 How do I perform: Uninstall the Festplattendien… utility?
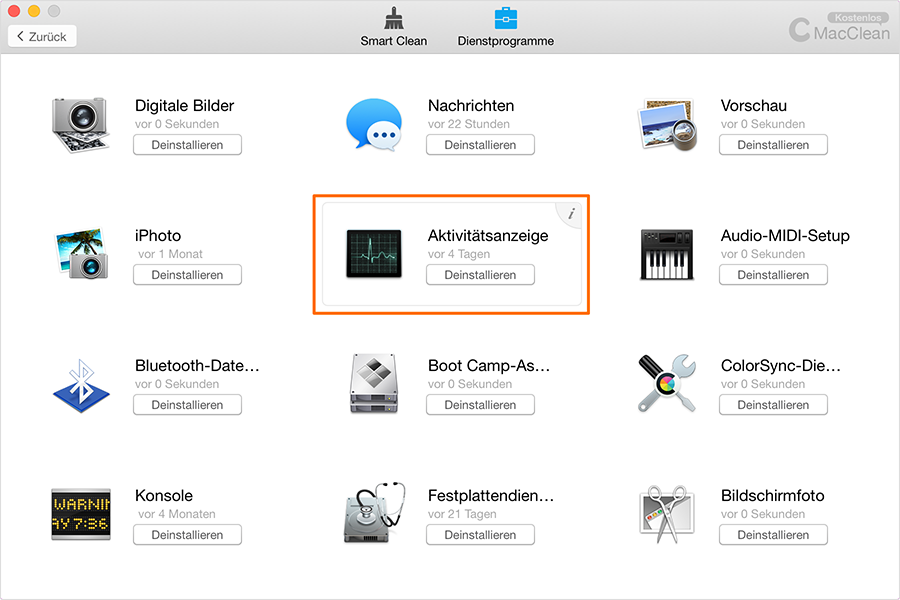(480, 535)
